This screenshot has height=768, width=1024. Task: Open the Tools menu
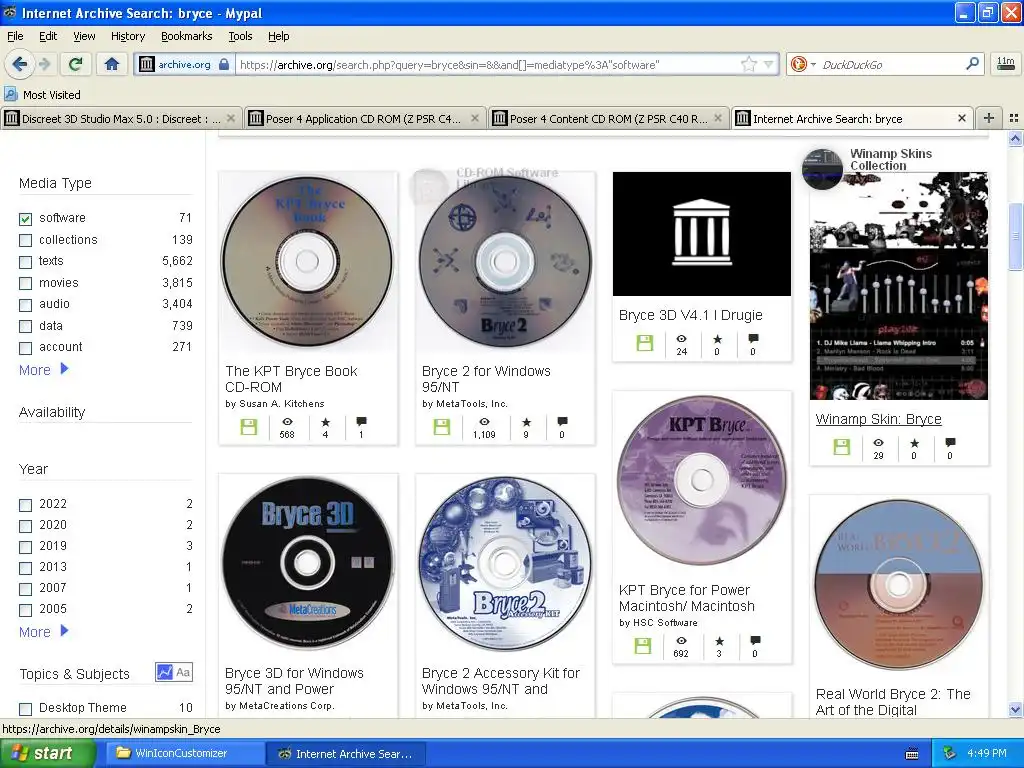click(240, 36)
